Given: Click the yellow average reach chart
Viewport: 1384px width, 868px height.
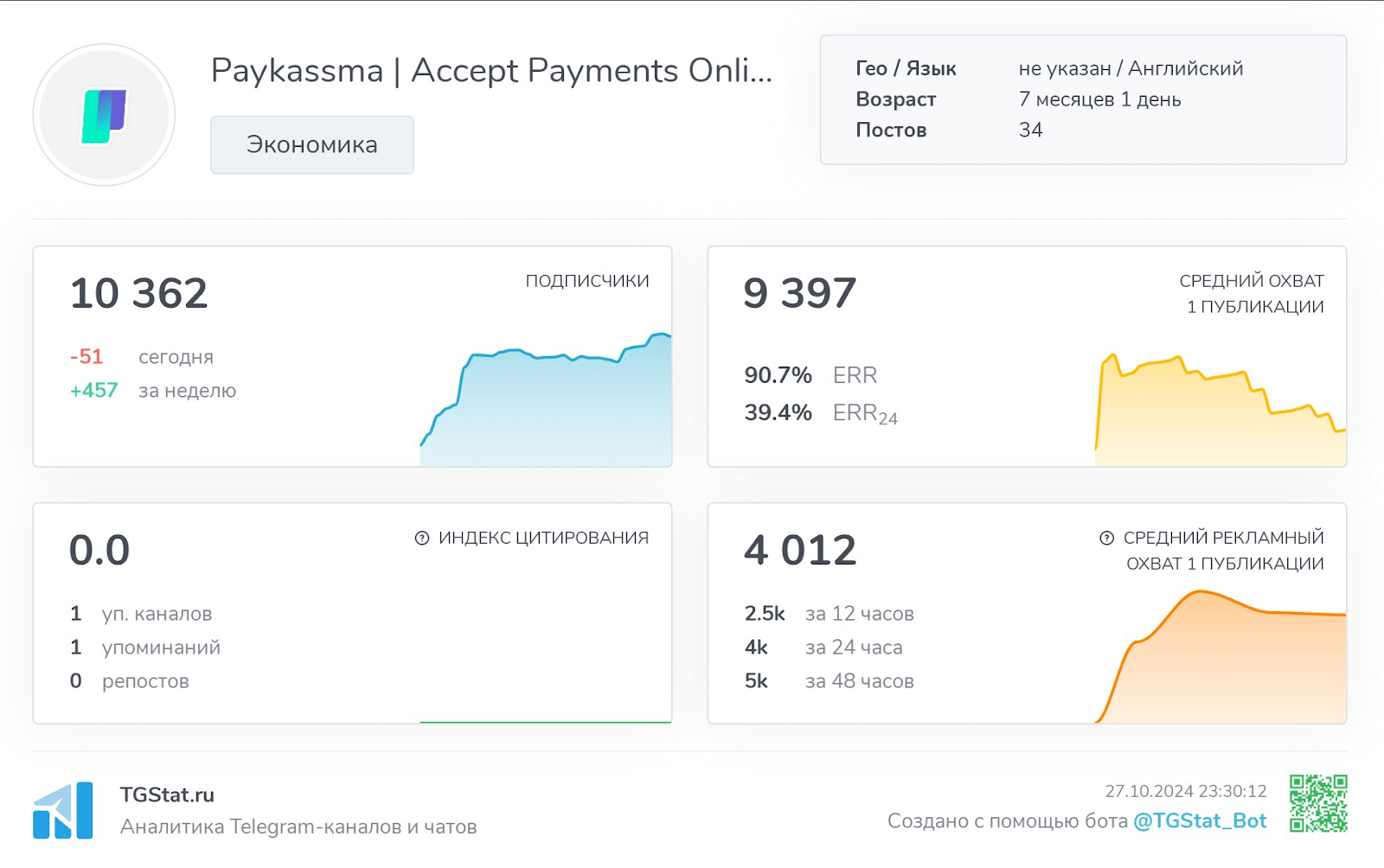Looking at the screenshot, I should click(1220, 410).
